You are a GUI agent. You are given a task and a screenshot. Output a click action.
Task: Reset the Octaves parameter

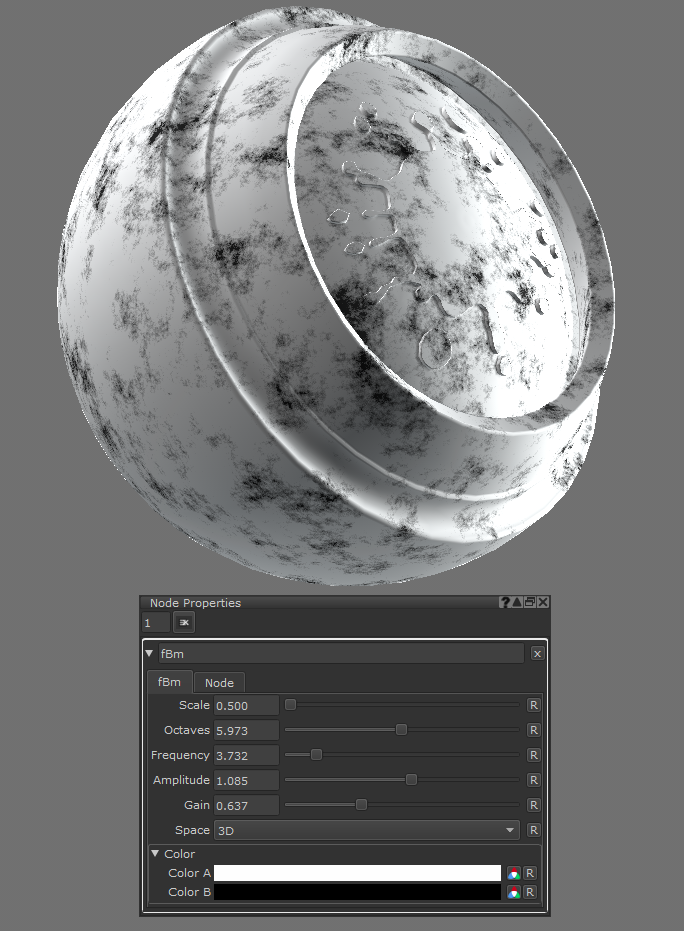tap(533, 730)
